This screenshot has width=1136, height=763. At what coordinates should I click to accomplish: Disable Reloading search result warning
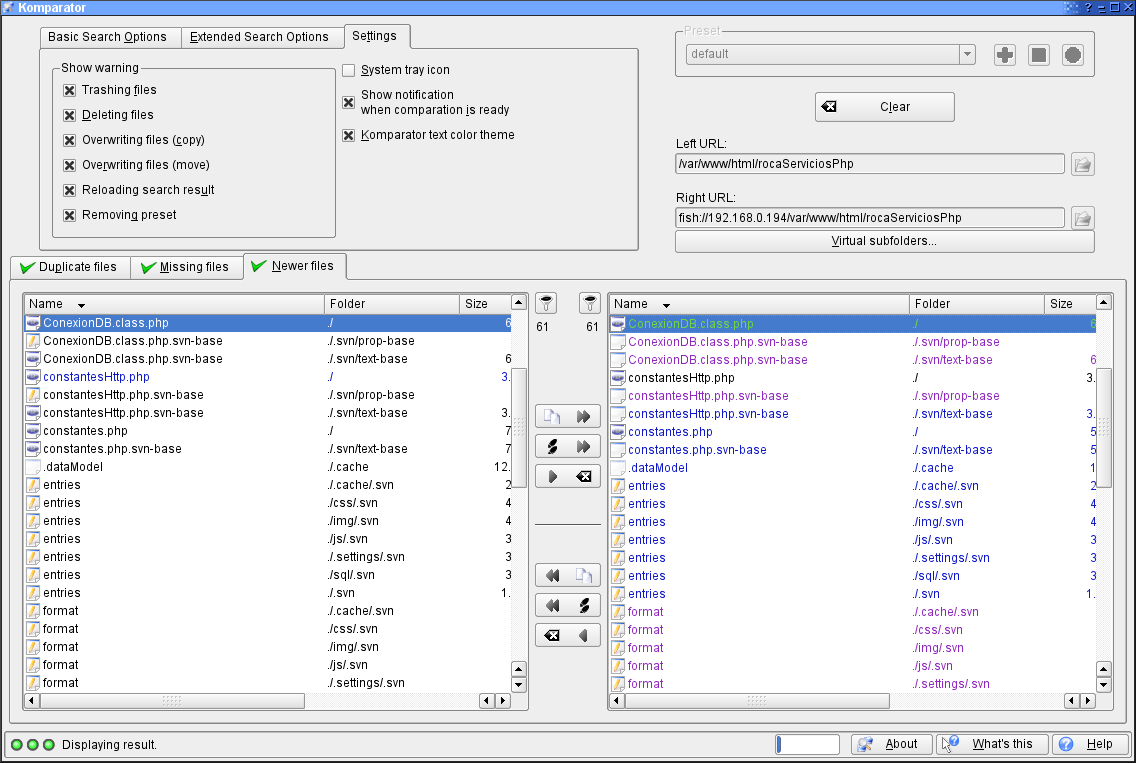coord(70,191)
